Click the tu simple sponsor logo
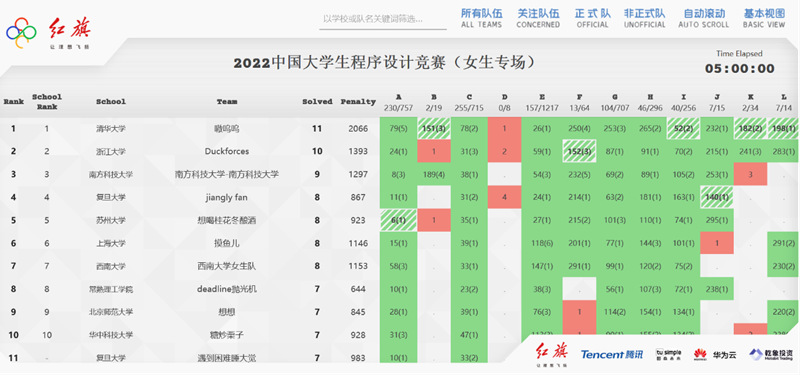Image resolution: width=800 pixels, height=375 pixels. 668,354
